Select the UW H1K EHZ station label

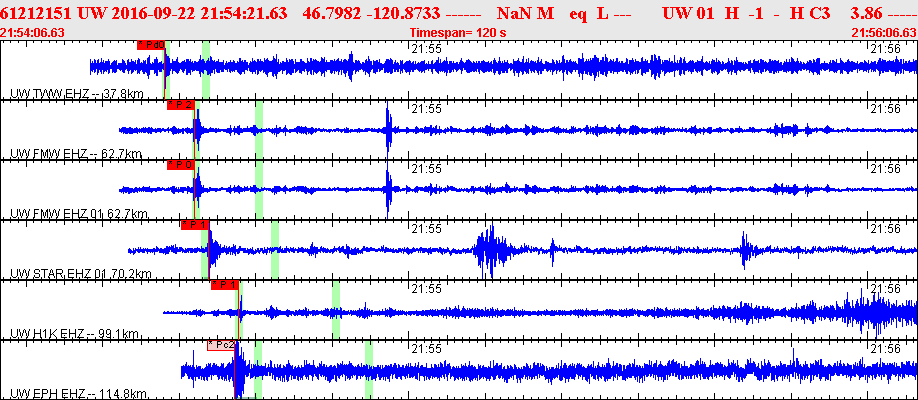[x=75, y=334]
